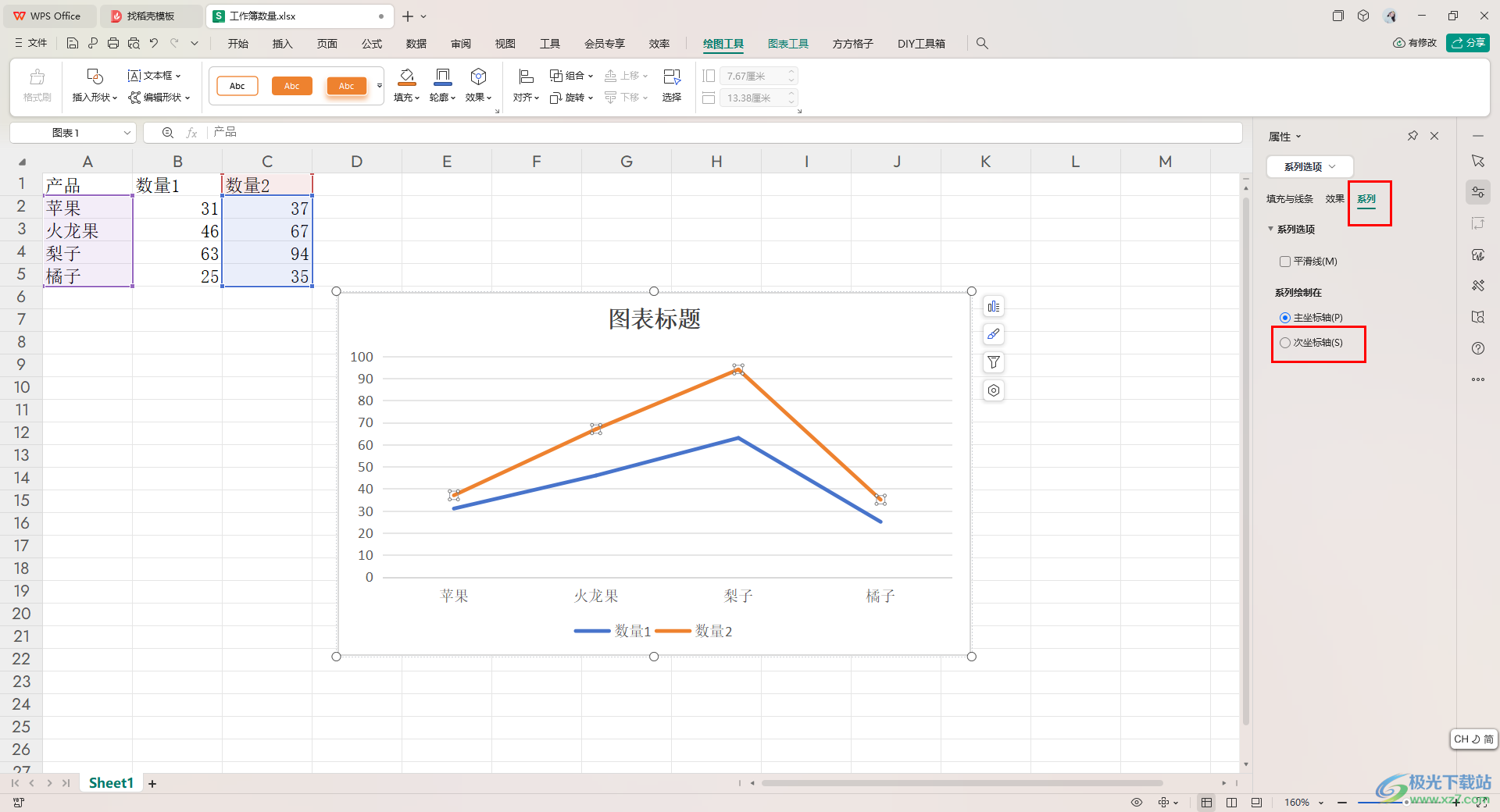Switch to Chart Tools tab
Viewport: 1500px width, 812px height.
[x=788, y=44]
